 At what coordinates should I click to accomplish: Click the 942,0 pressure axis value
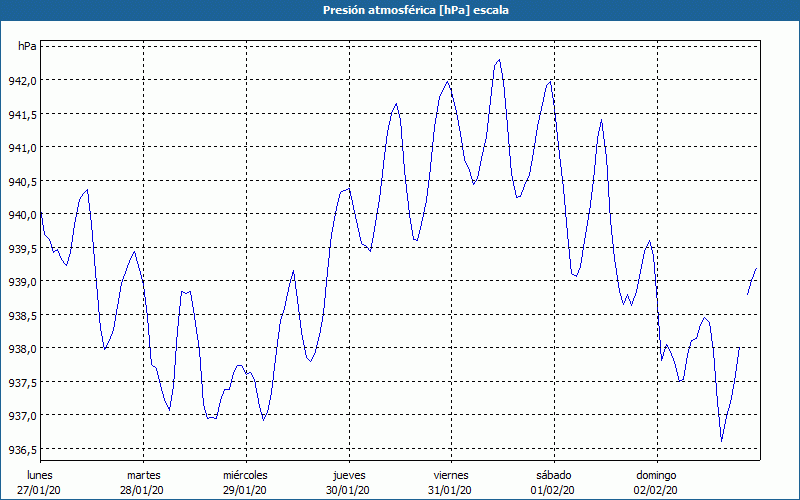(23, 80)
